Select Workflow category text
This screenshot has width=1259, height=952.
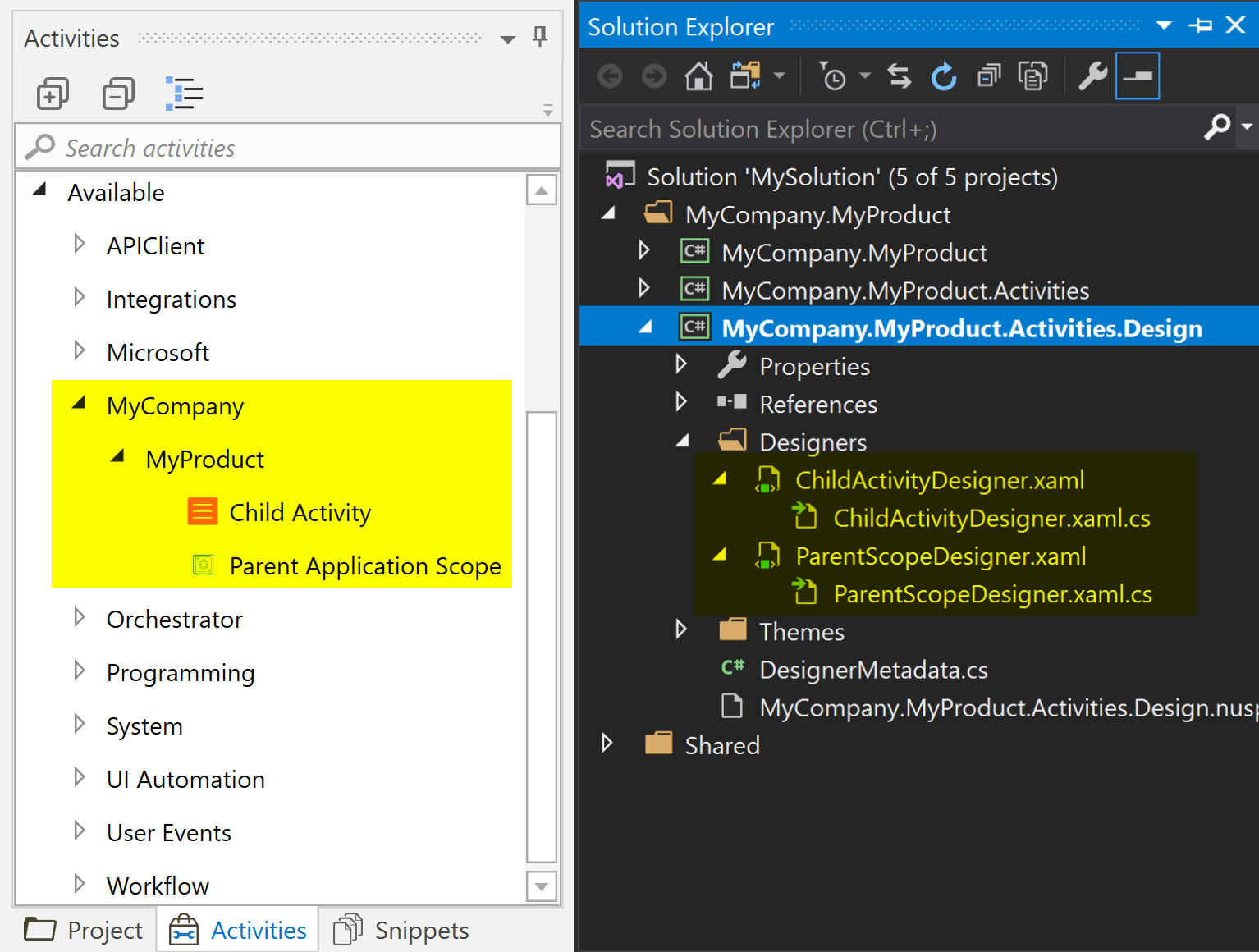[x=158, y=886]
